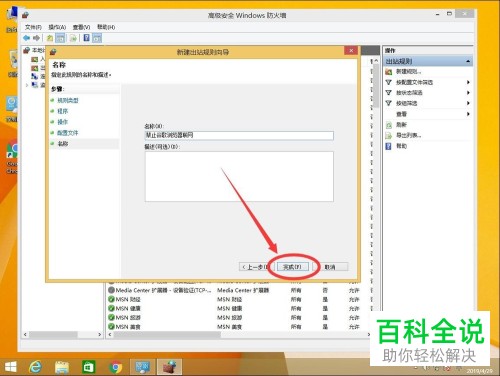Open Internet Explorer from the taskbar
Image resolution: width=500 pixels, height=376 pixels.
[x=35, y=367]
